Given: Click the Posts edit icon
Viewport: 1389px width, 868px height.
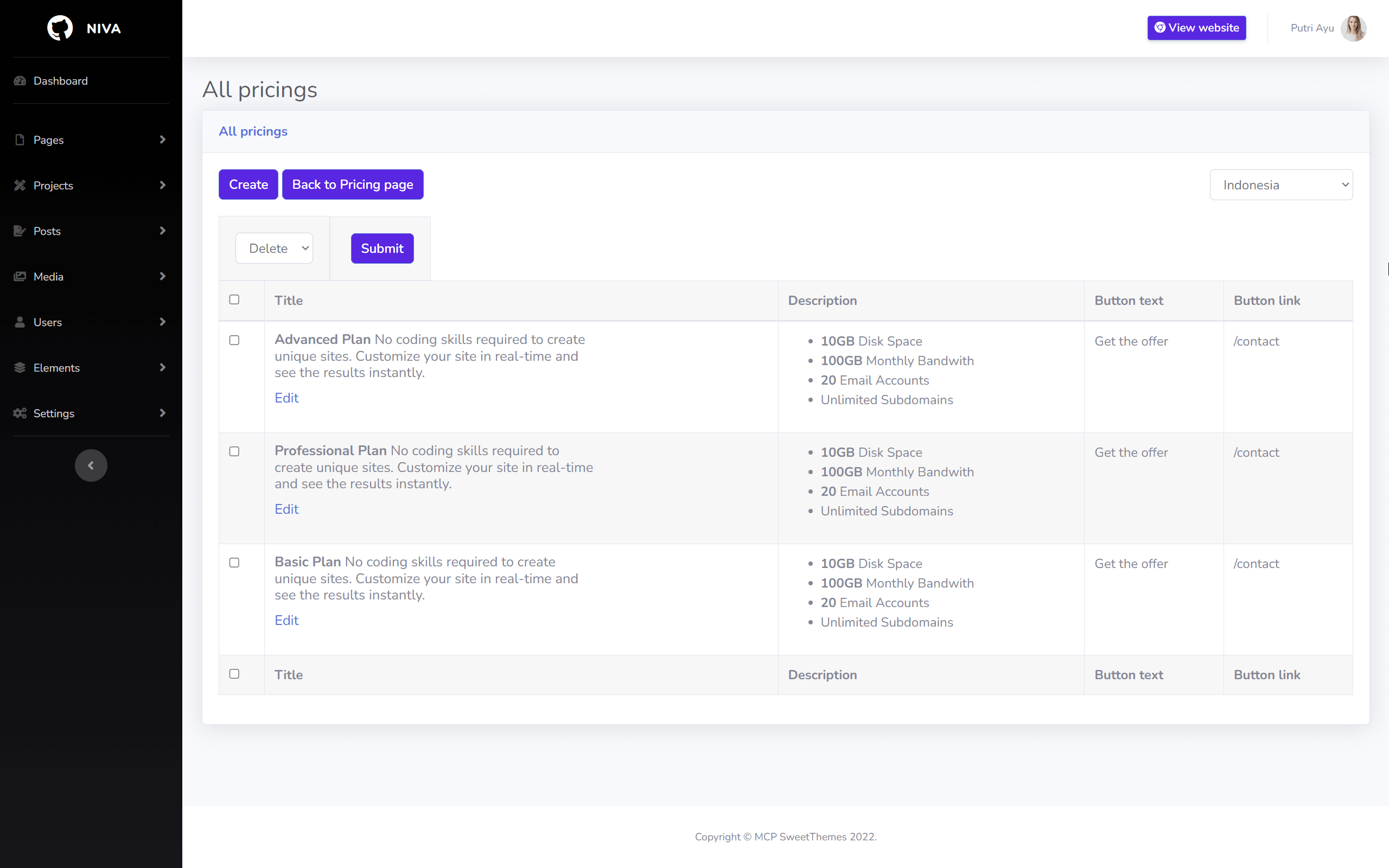Looking at the screenshot, I should pyautogui.click(x=20, y=231).
